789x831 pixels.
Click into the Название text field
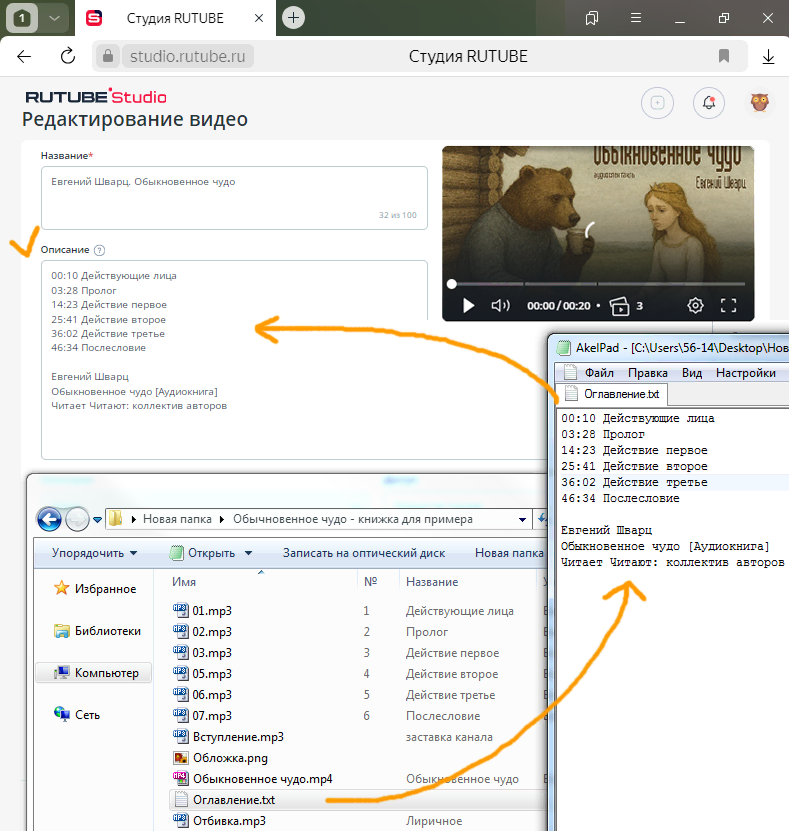point(234,197)
